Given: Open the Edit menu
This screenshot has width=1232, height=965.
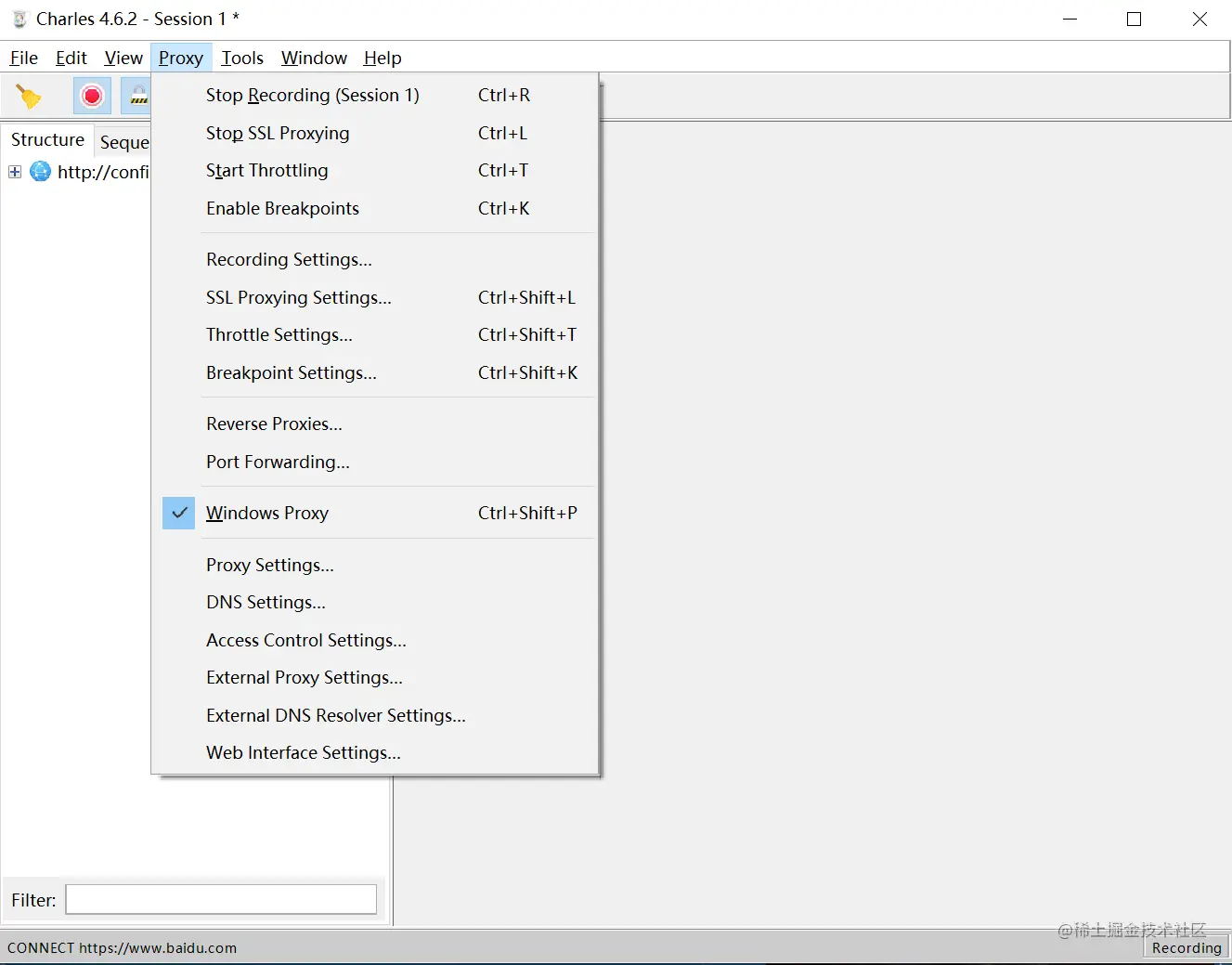Looking at the screenshot, I should pyautogui.click(x=71, y=58).
